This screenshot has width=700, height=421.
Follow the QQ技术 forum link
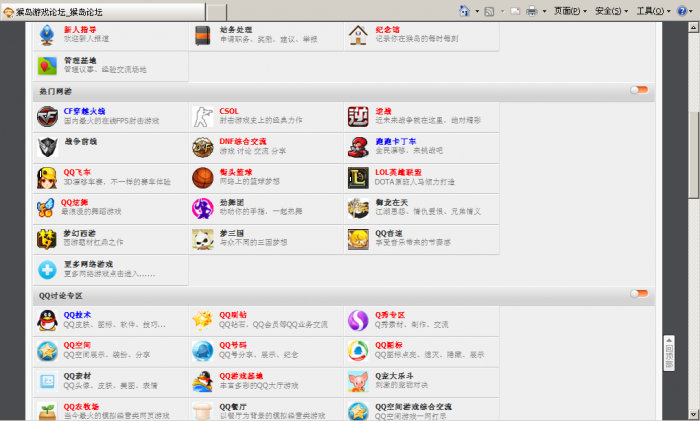coord(77,315)
